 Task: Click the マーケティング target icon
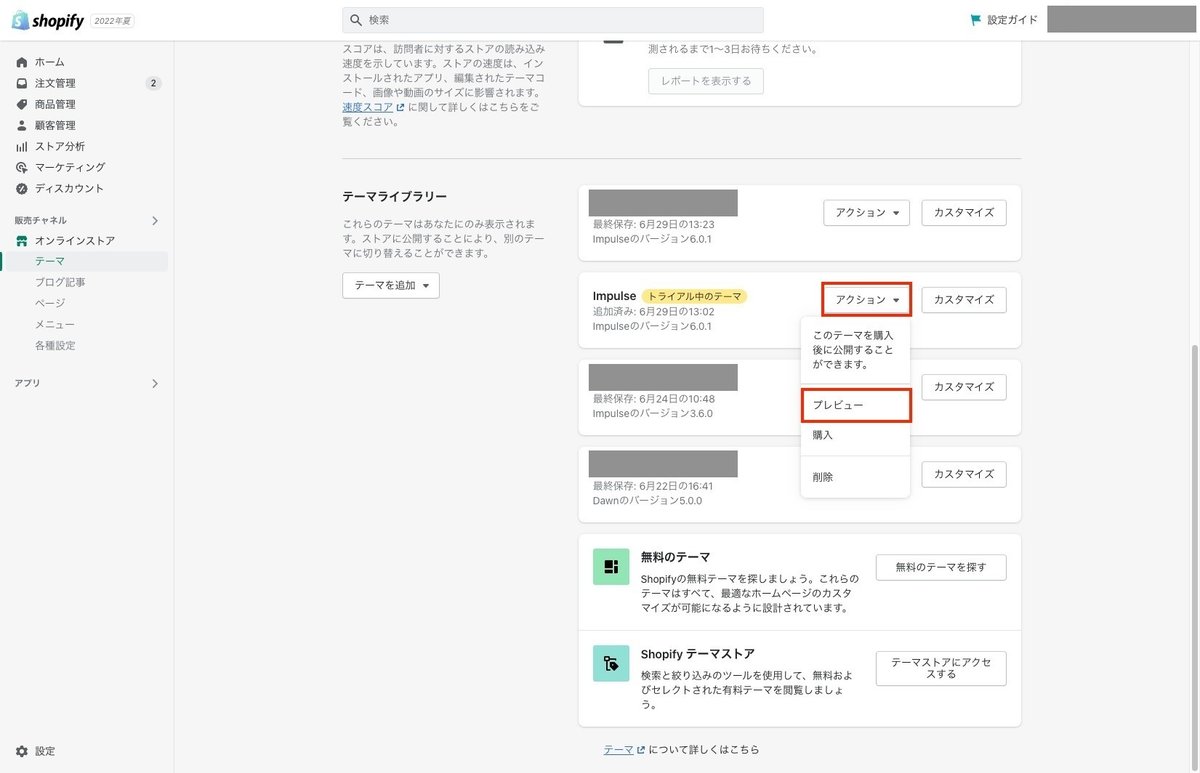(22, 167)
